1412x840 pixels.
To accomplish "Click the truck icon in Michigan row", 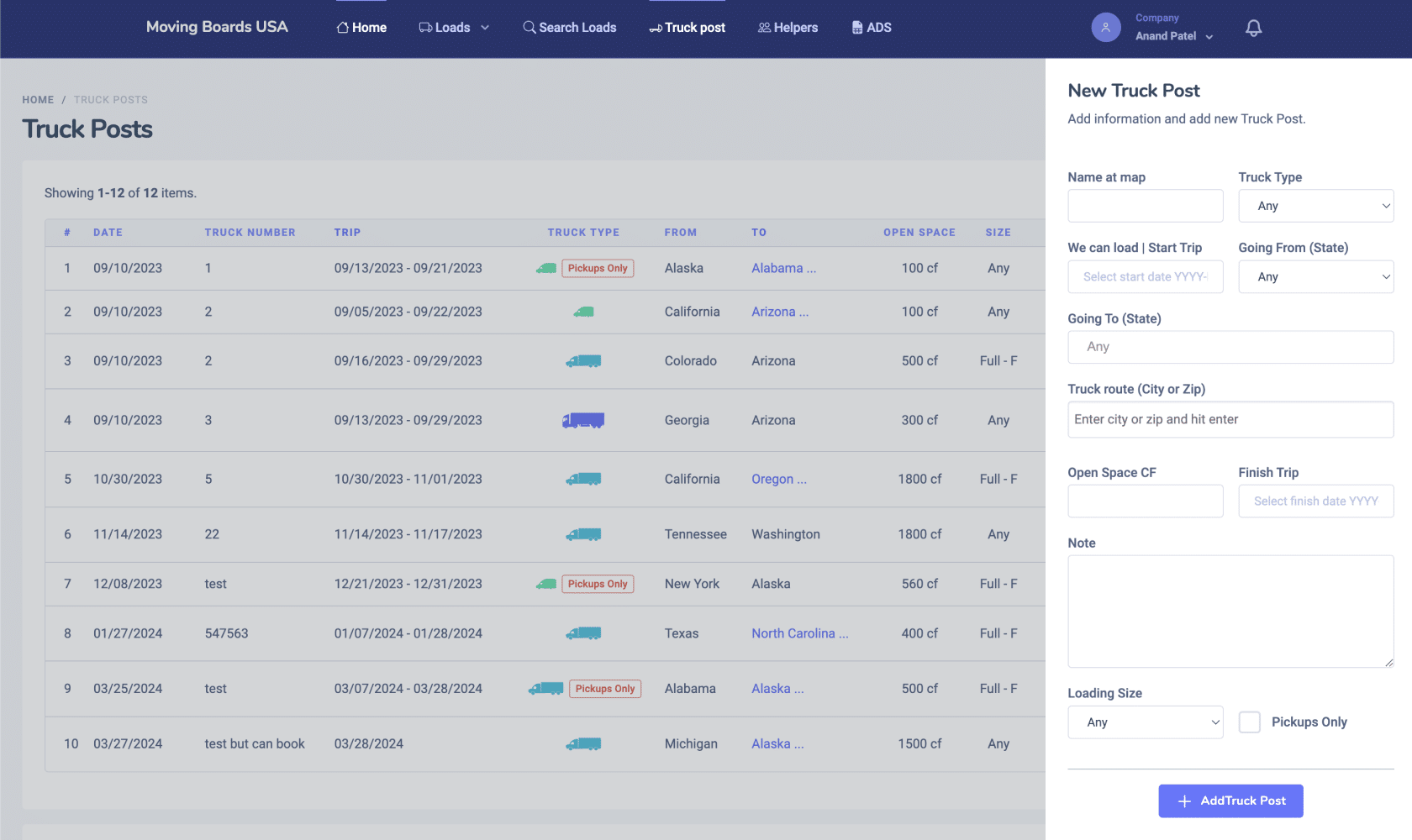I will pyautogui.click(x=583, y=743).
